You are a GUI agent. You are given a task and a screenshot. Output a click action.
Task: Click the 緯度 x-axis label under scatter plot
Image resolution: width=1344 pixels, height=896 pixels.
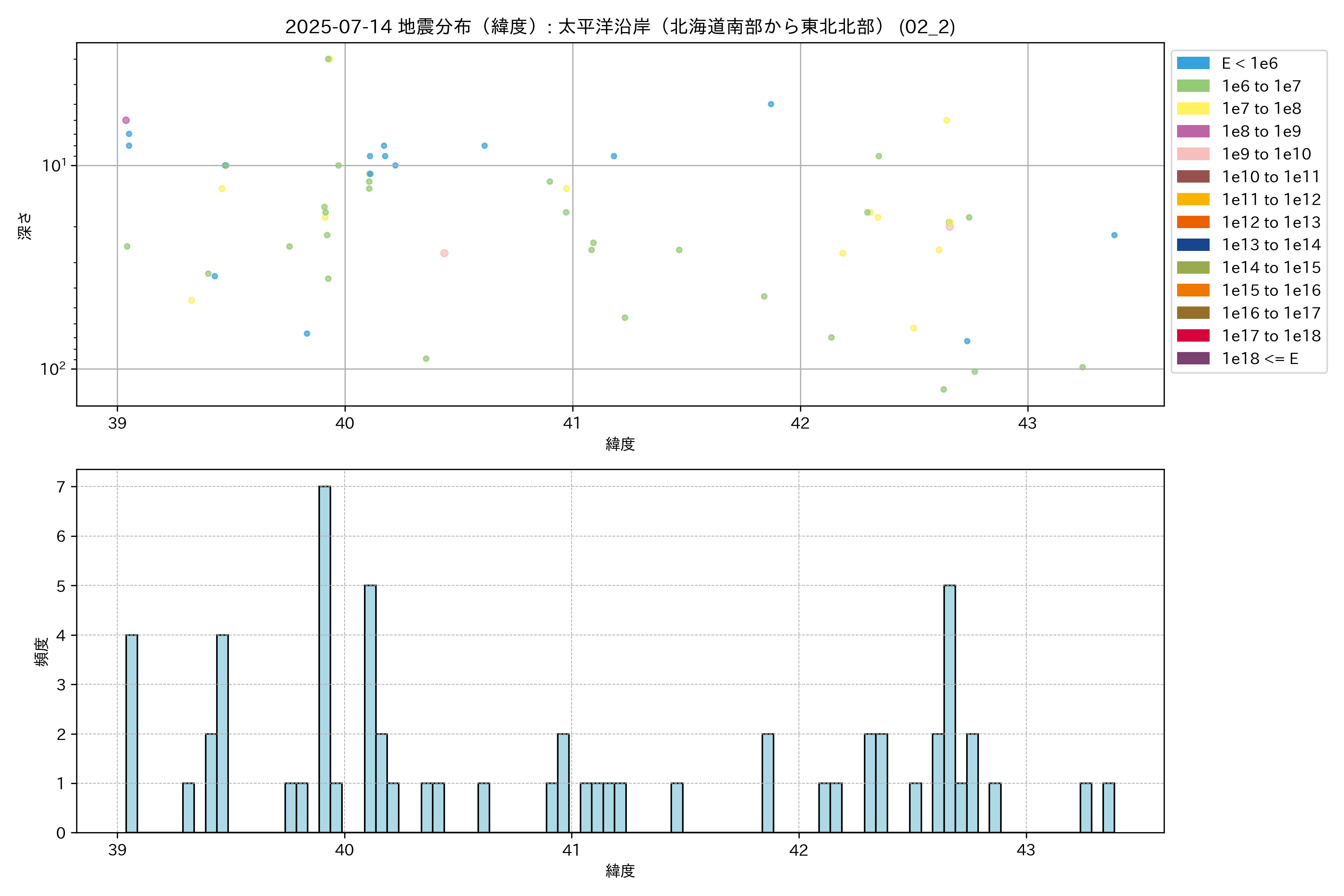[x=620, y=444]
